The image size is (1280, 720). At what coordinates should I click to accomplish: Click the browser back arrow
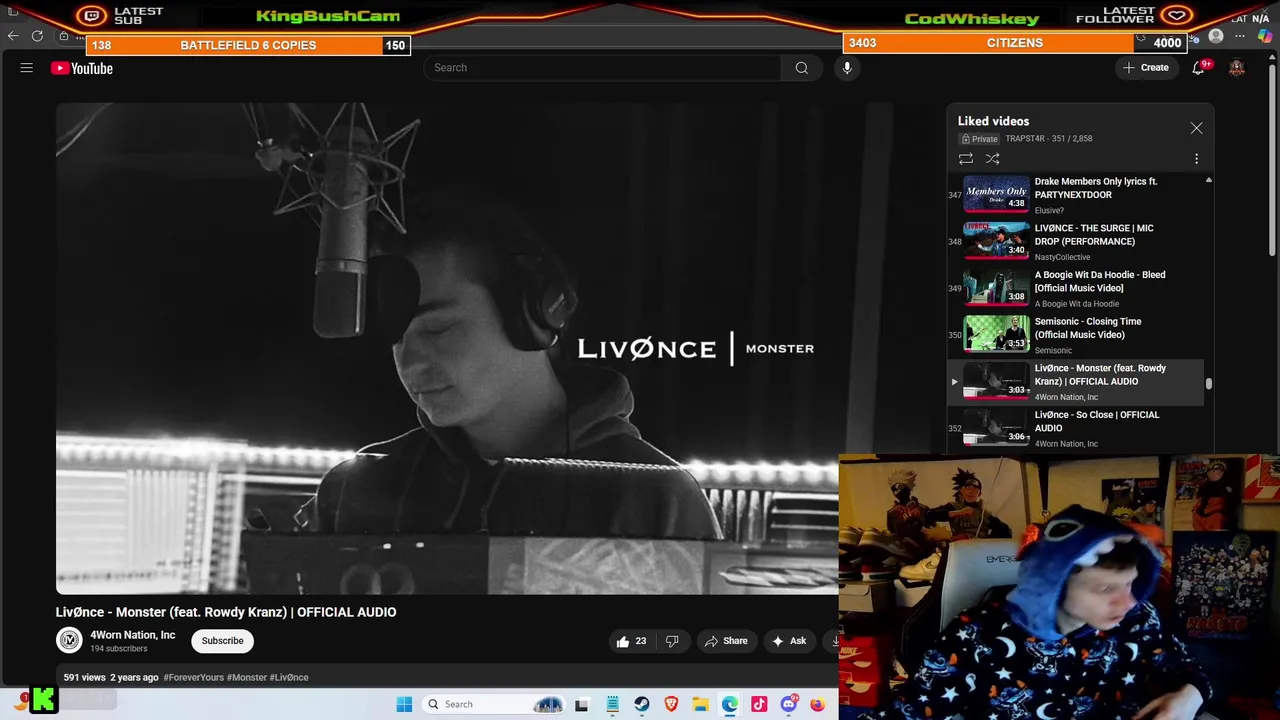[x=13, y=36]
